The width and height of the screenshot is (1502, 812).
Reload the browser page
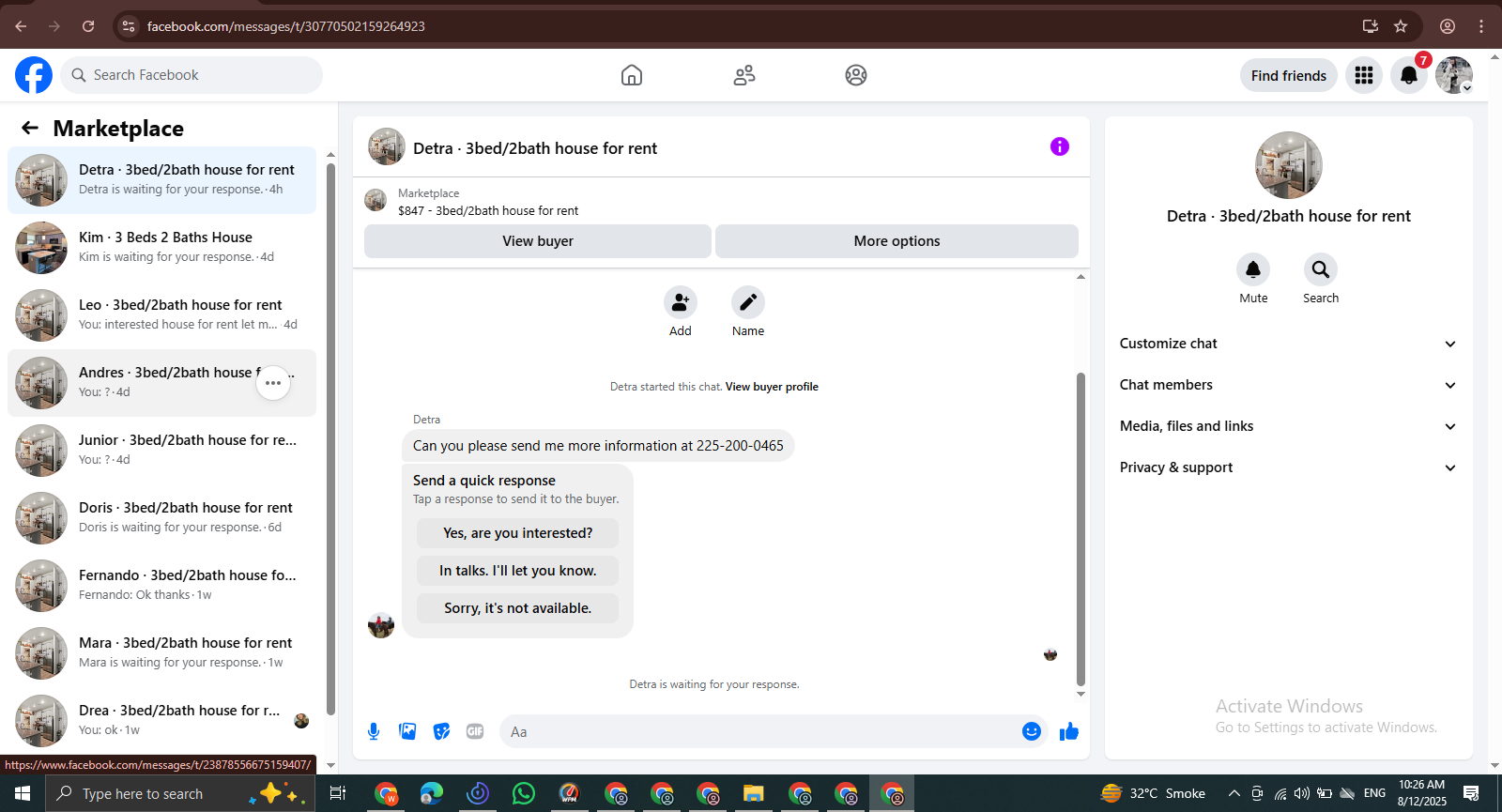[x=88, y=26]
